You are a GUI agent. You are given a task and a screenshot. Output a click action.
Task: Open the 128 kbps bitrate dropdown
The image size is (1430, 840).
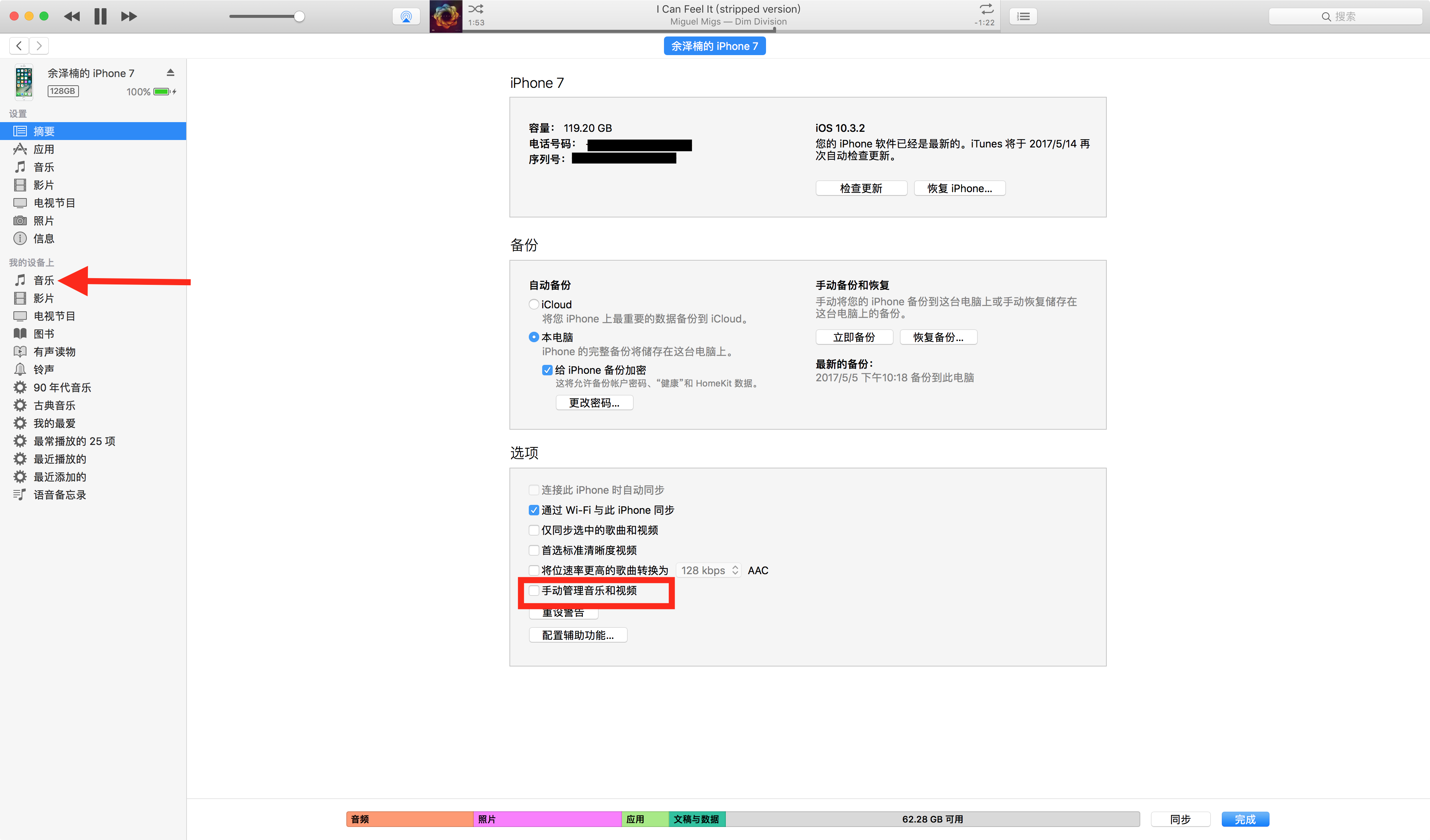coord(708,570)
